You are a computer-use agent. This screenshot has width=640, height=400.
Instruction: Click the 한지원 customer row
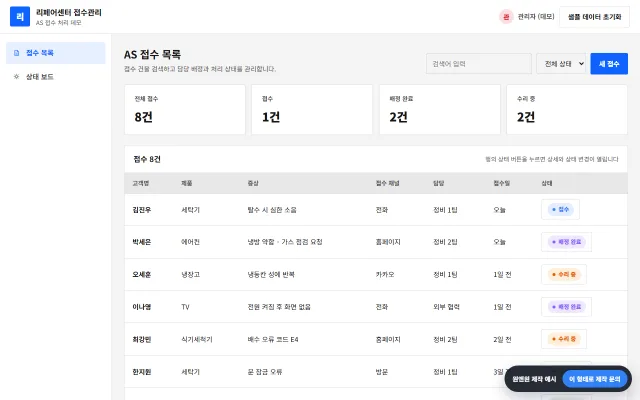(376, 371)
